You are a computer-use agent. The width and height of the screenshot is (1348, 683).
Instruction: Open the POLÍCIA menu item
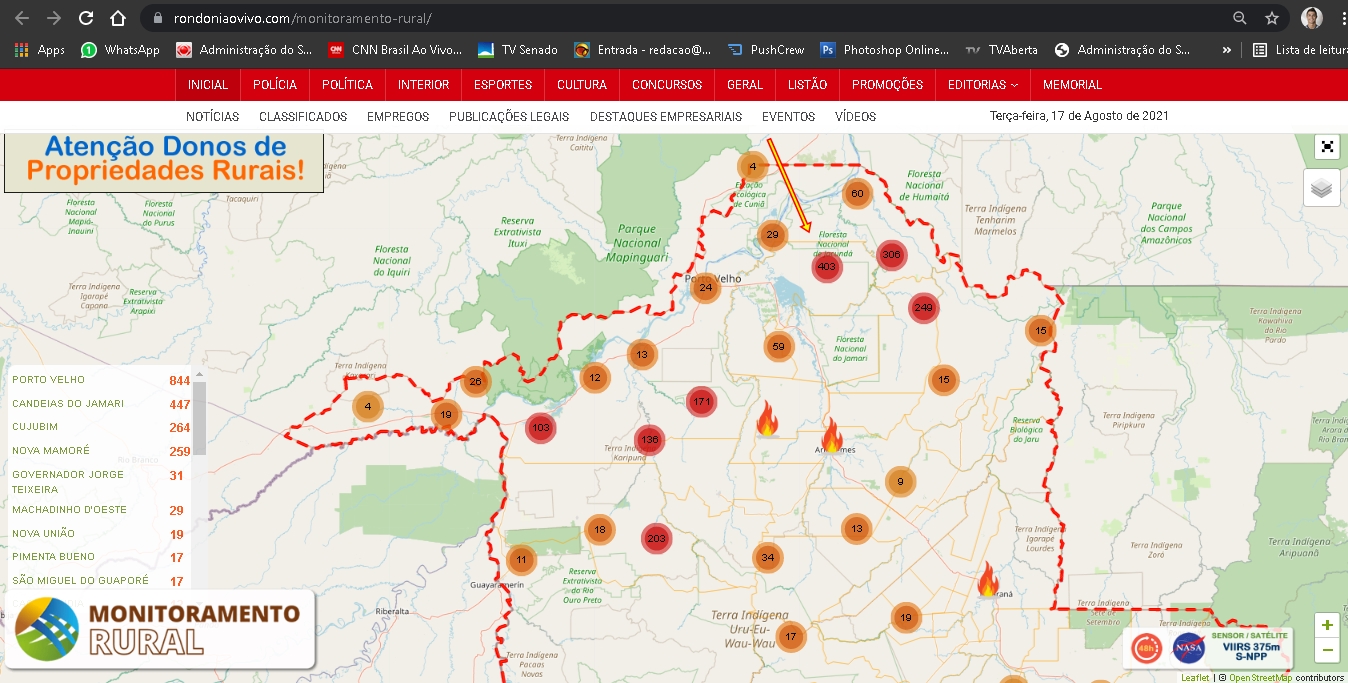click(274, 85)
